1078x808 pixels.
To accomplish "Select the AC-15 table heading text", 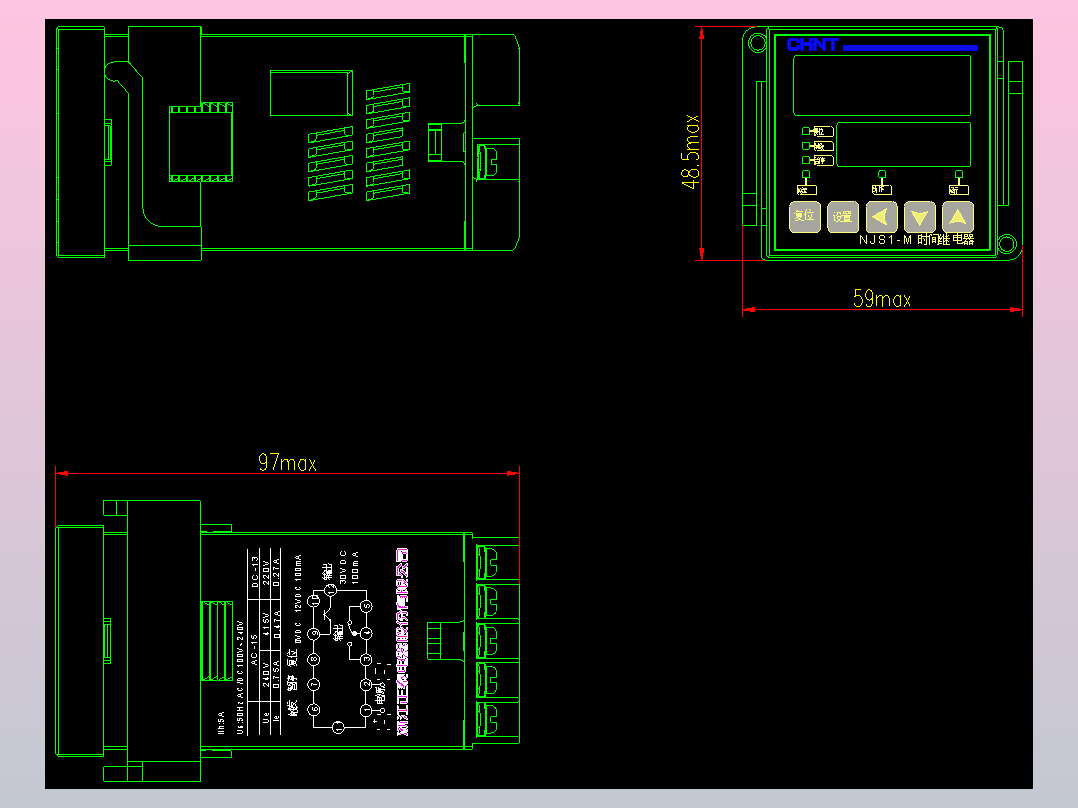I will pos(254,650).
